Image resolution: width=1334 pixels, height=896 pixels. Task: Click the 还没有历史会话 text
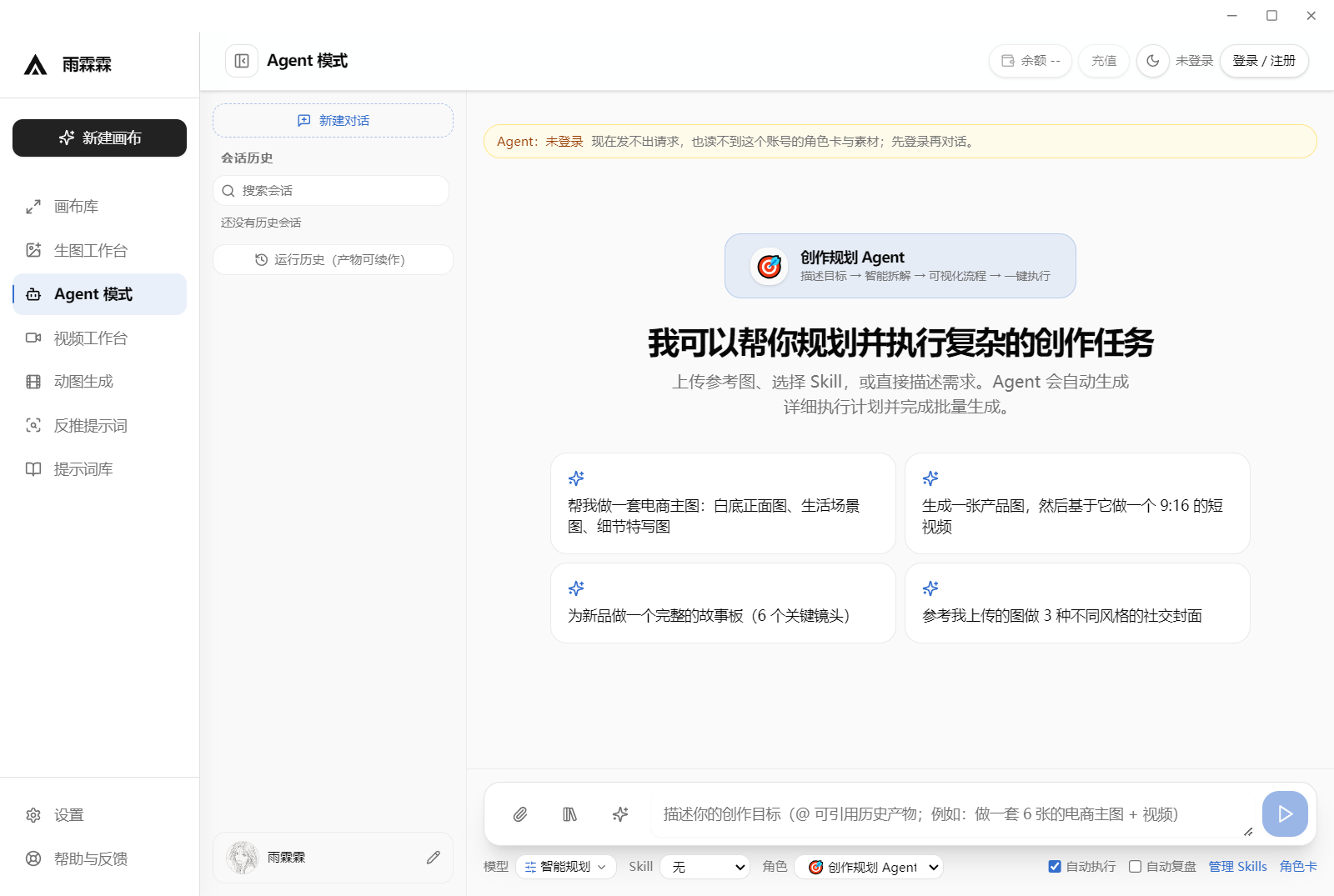click(261, 223)
